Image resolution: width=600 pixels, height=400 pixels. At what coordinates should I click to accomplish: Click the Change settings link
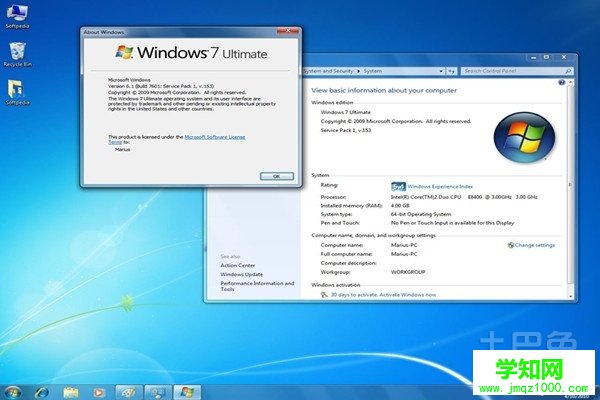click(535, 245)
